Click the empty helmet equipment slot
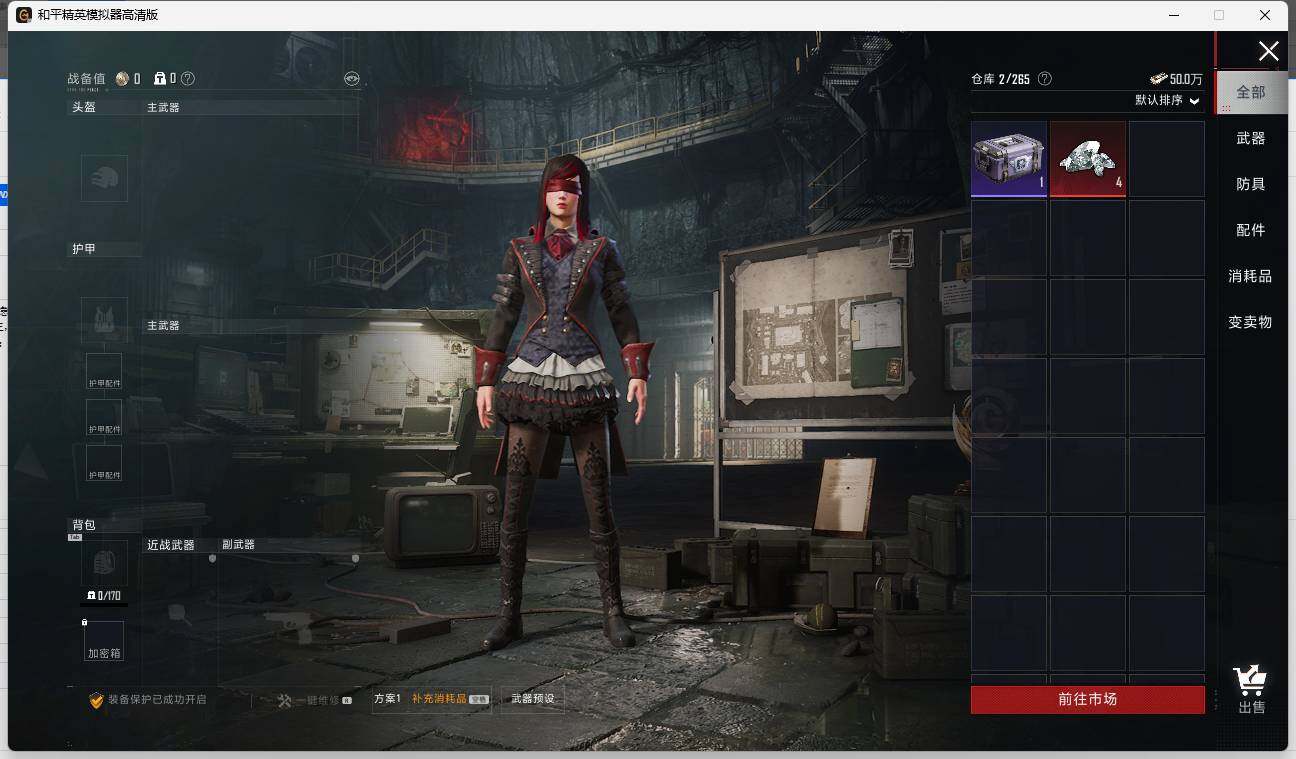1296x759 pixels. click(104, 178)
